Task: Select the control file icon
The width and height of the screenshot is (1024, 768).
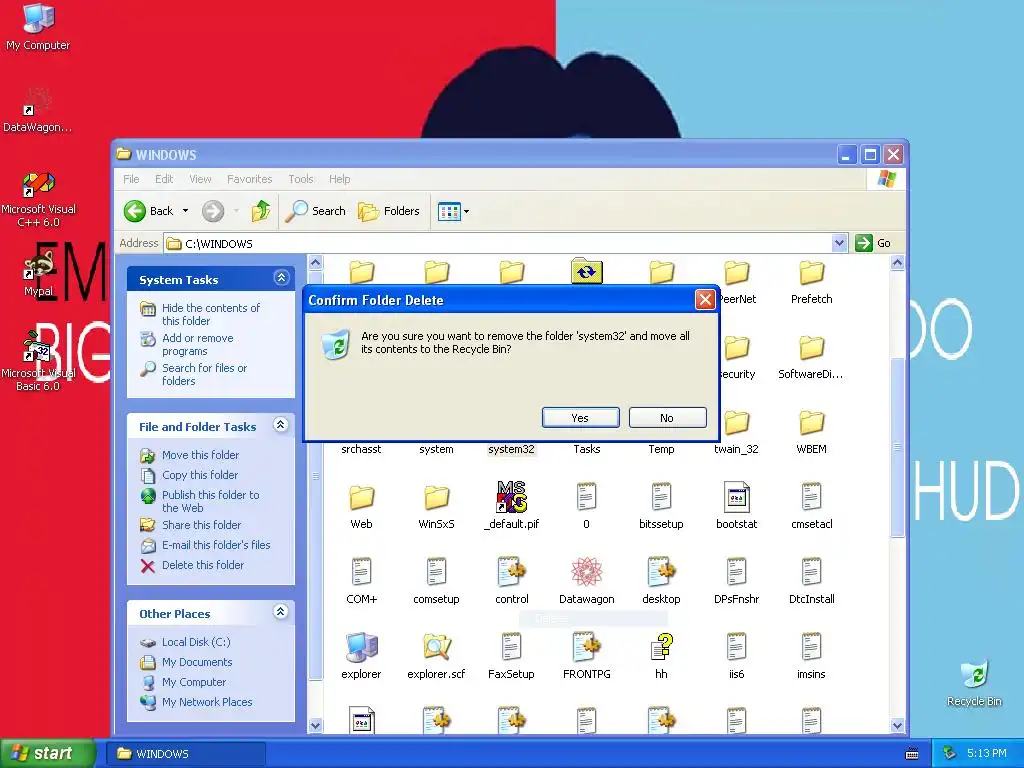Action: [511, 572]
